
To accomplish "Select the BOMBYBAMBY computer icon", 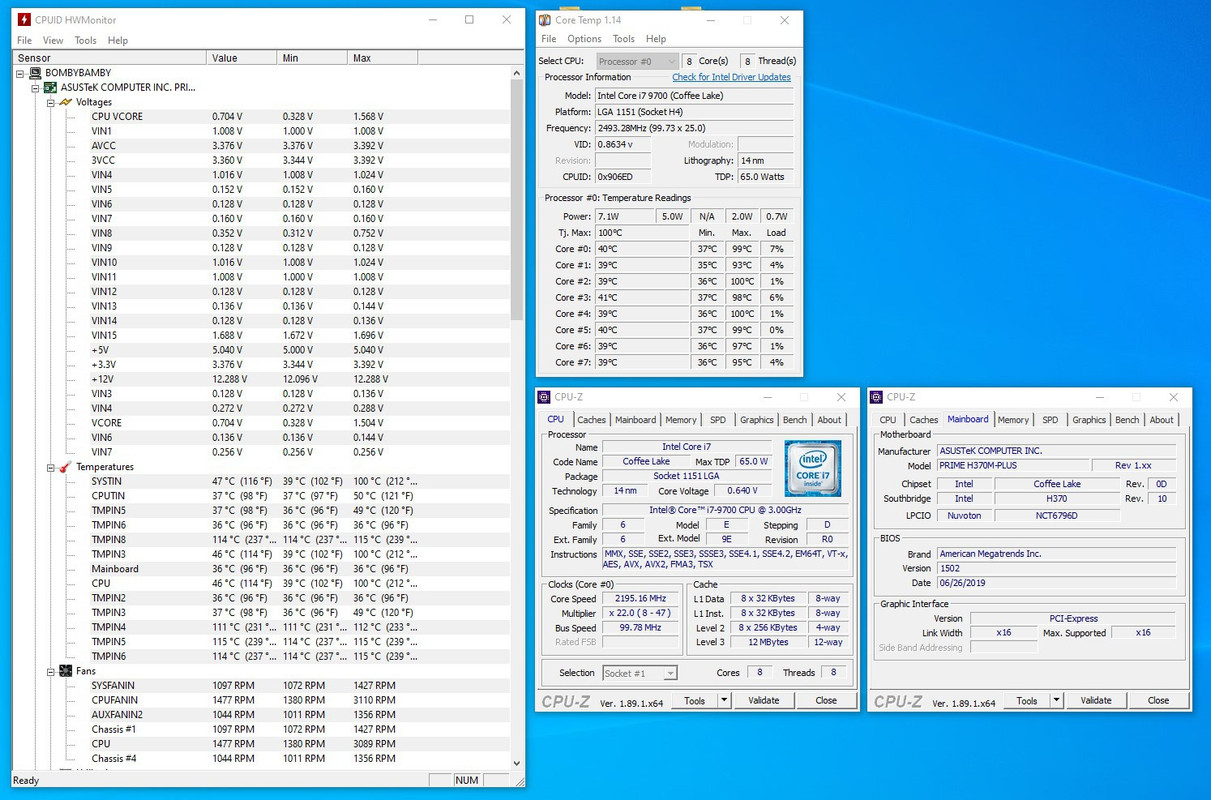I will [35, 73].
